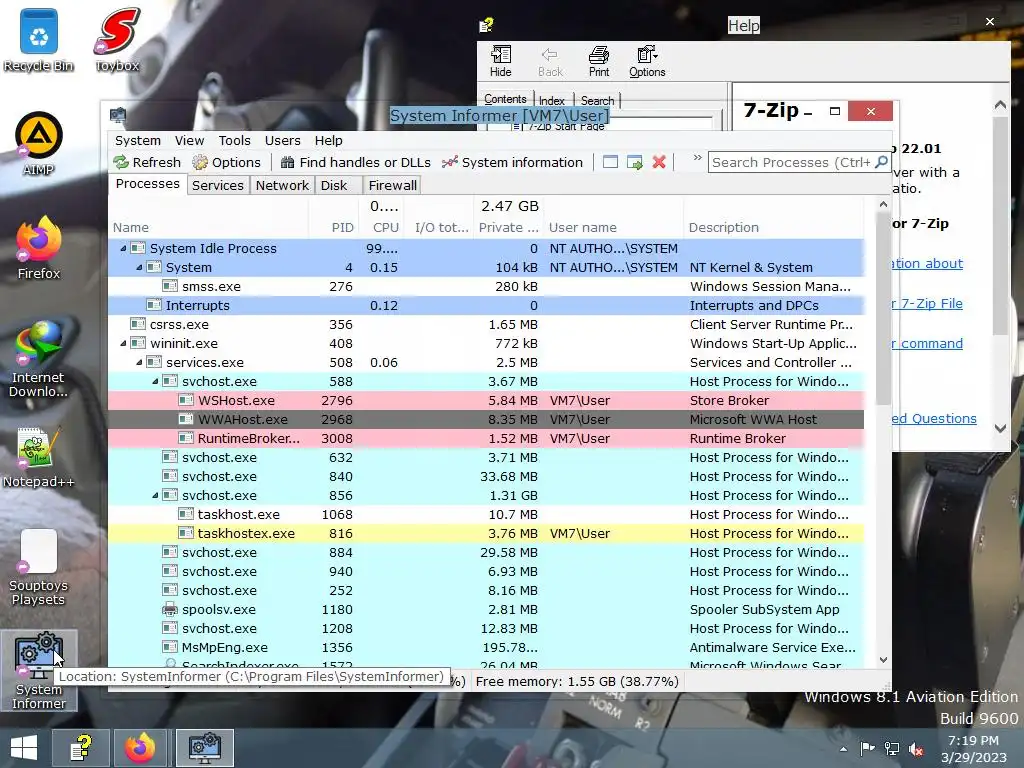Open Options in System Informer toolbar
Image resolution: width=1024 pixels, height=768 pixels.
pyautogui.click(x=227, y=163)
